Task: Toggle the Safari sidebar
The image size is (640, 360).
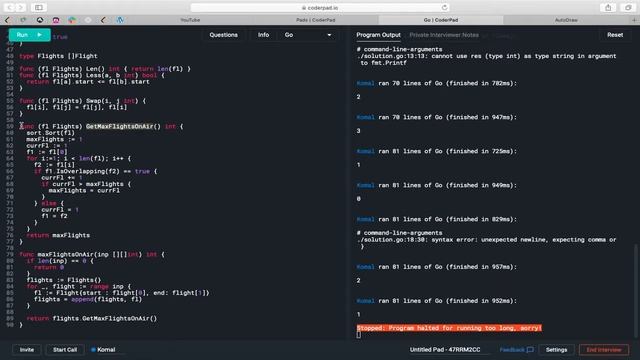Action: pyautogui.click(x=39, y=7)
